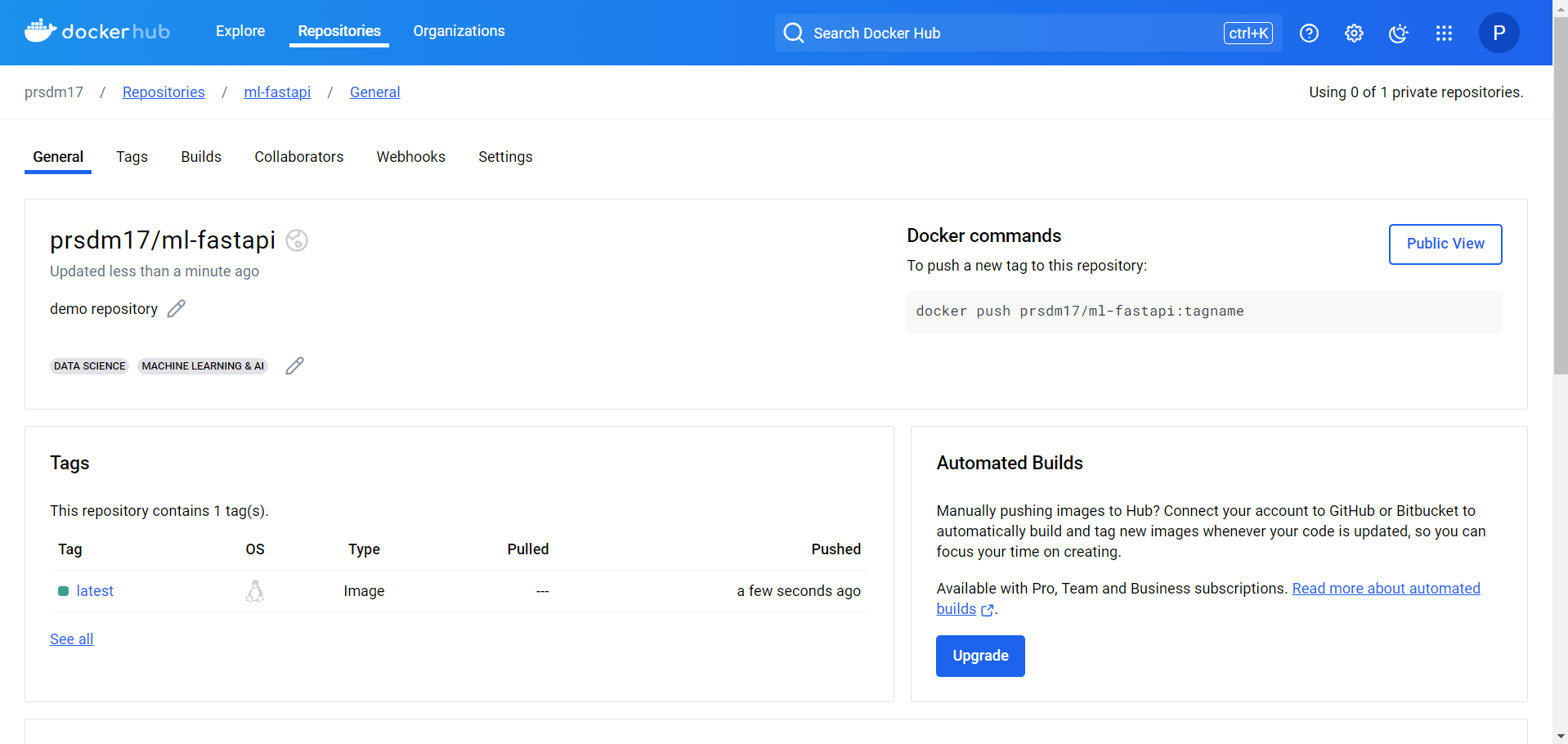Click the prsdm17/ml-fastapi repository title
The width and height of the screenshot is (1568, 744).
[x=163, y=240]
